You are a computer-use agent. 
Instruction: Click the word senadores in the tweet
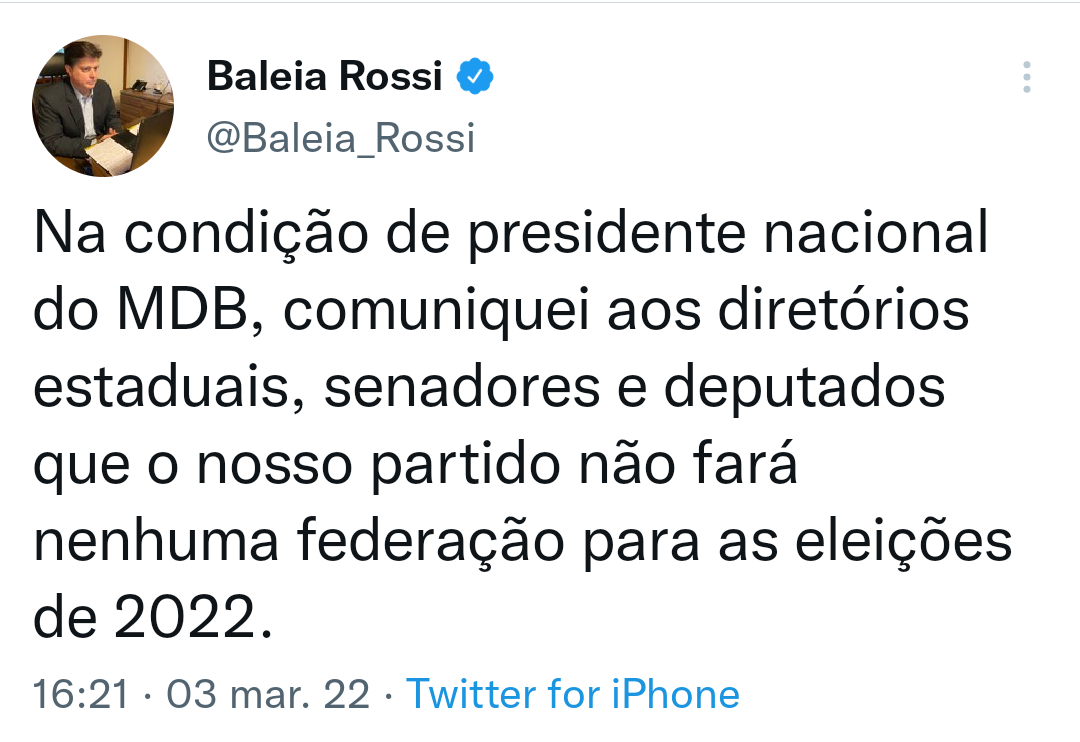pos(462,388)
